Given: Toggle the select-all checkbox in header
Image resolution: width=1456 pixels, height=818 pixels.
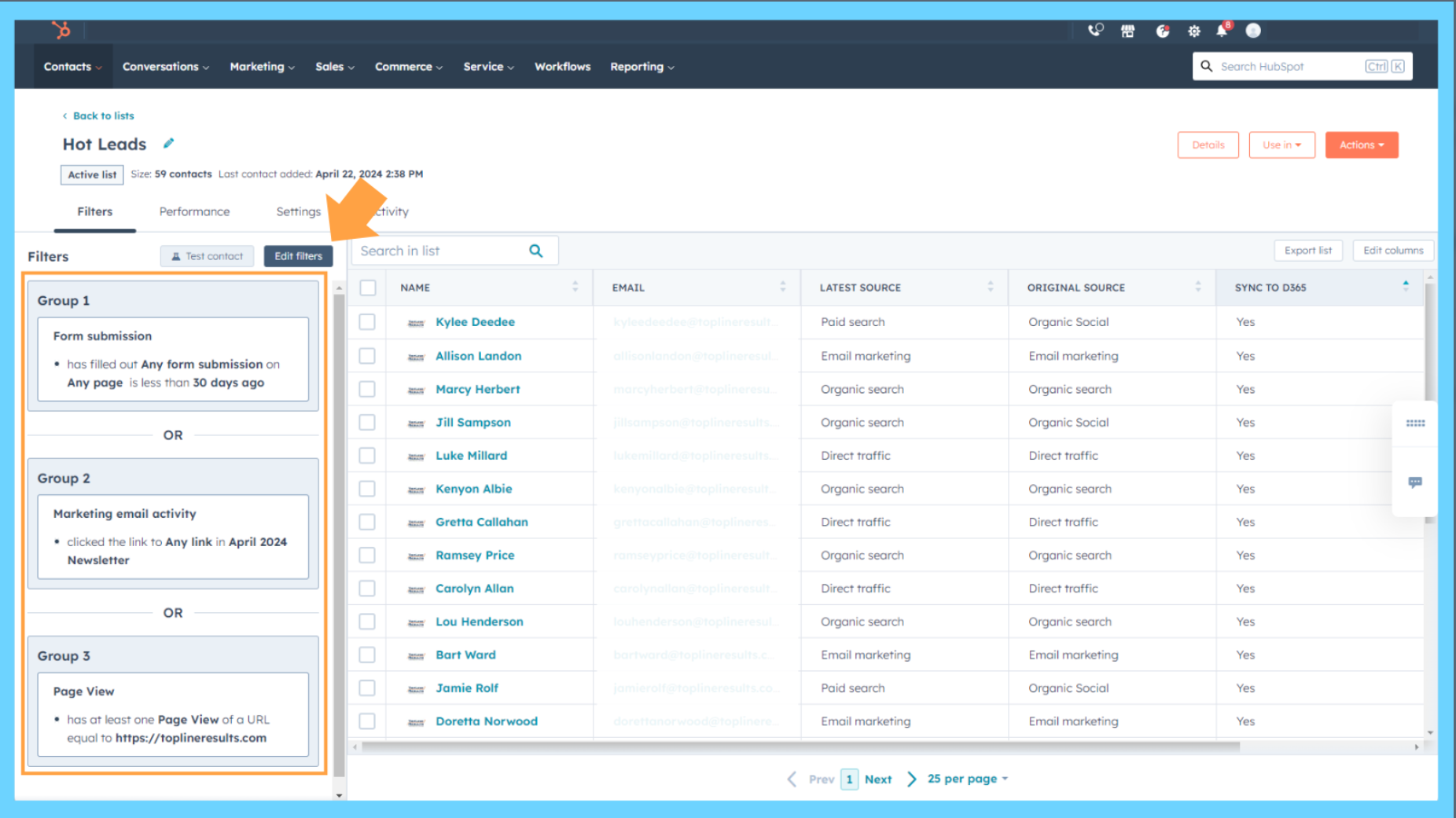Looking at the screenshot, I should pos(367,288).
